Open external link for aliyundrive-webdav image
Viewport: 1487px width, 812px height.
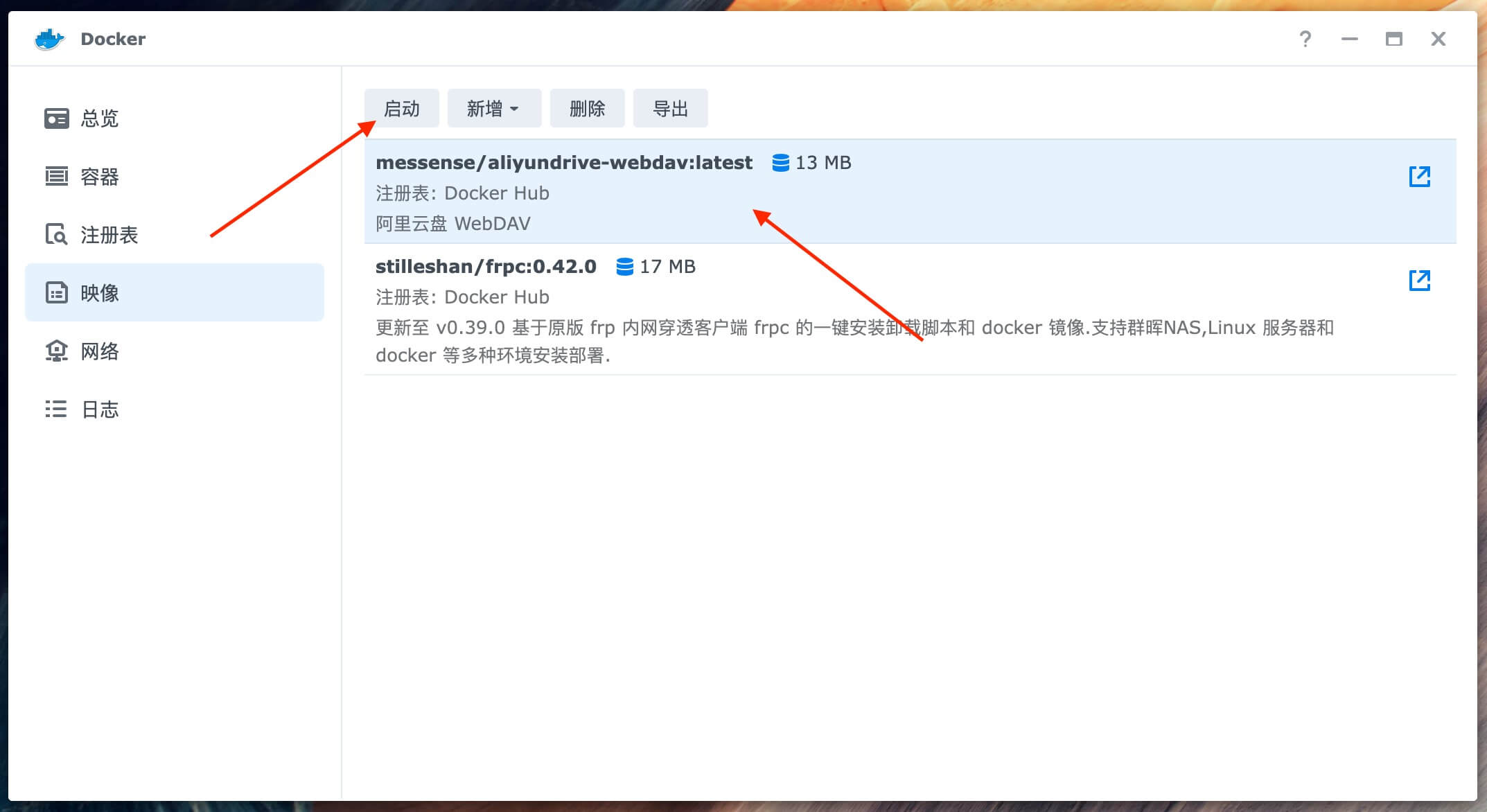tap(1419, 176)
